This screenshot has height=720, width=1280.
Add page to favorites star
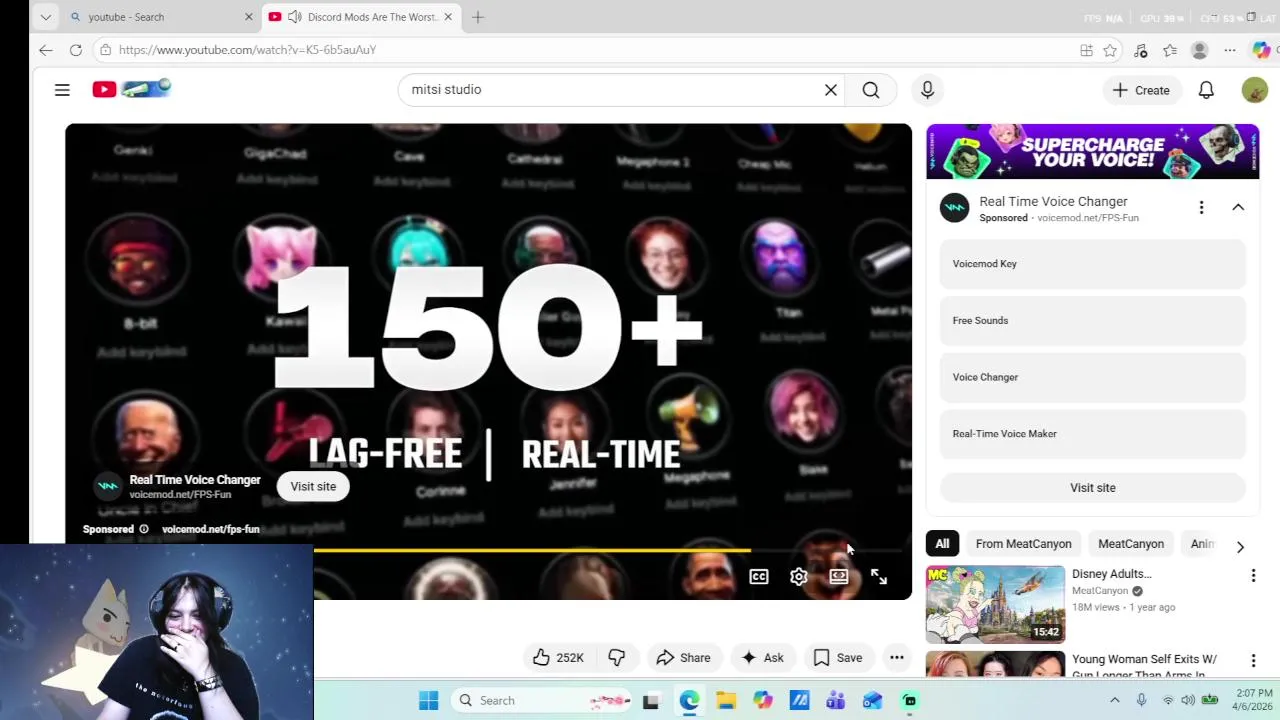point(1110,50)
